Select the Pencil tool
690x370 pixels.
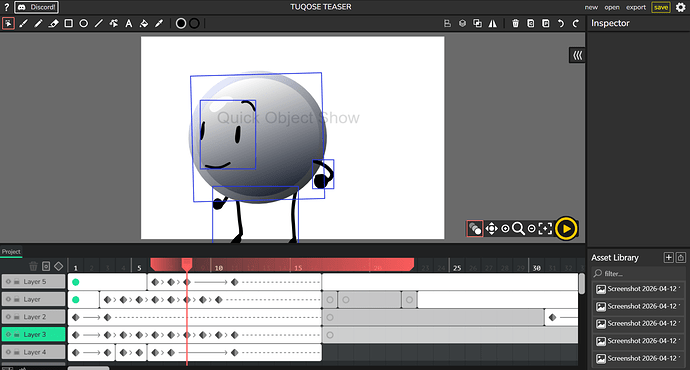38,23
